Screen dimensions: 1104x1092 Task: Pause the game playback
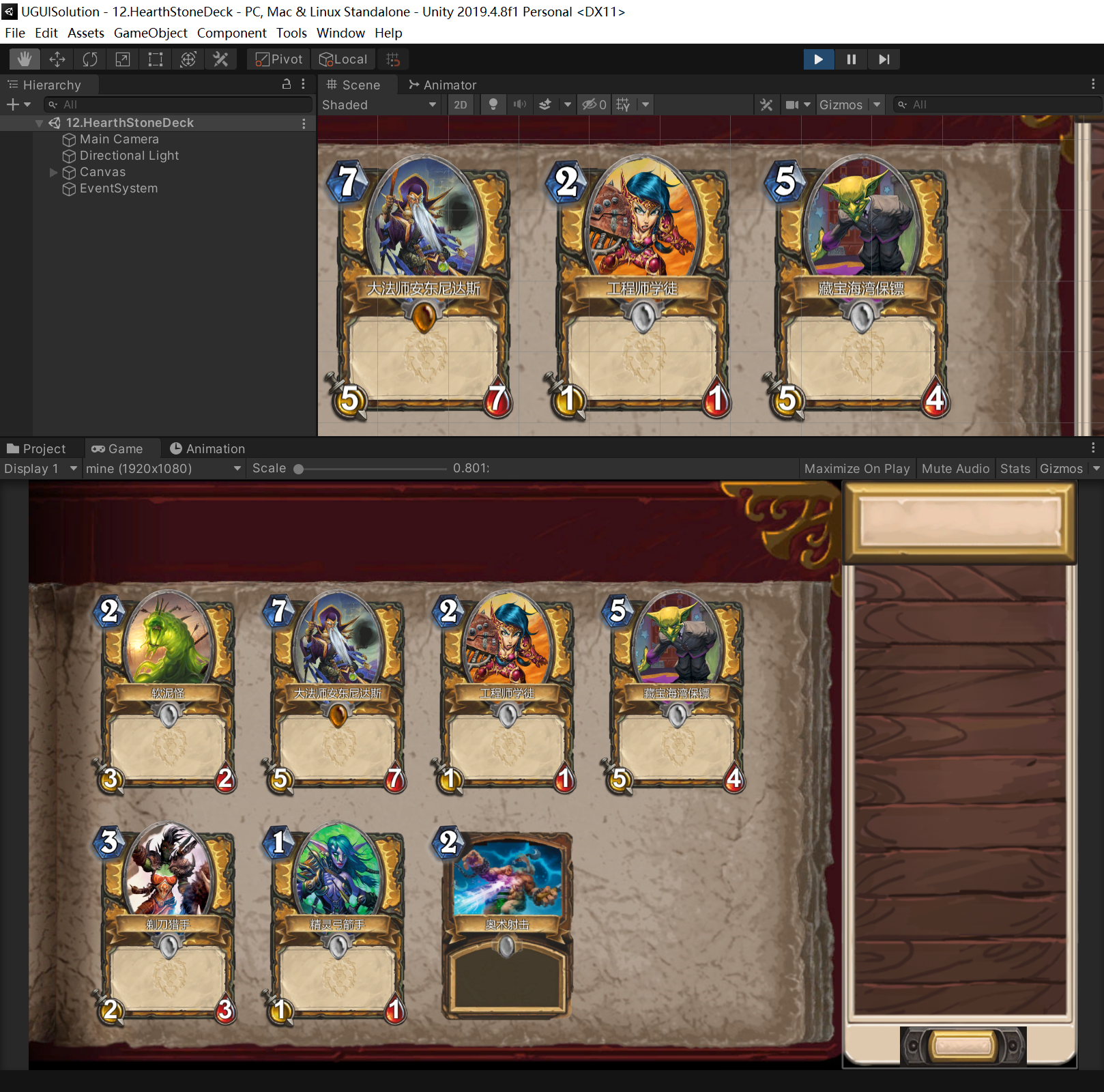852,59
